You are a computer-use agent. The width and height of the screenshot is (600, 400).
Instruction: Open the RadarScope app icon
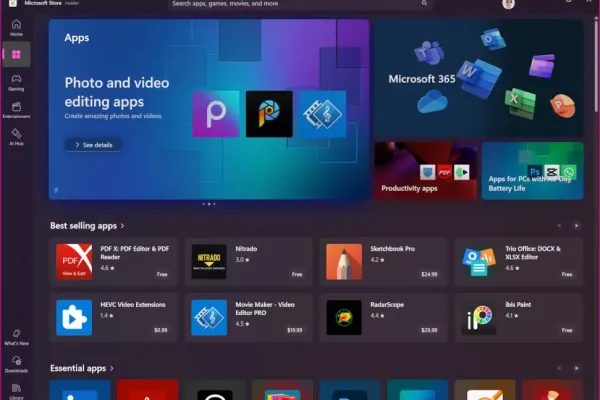[x=344, y=317]
